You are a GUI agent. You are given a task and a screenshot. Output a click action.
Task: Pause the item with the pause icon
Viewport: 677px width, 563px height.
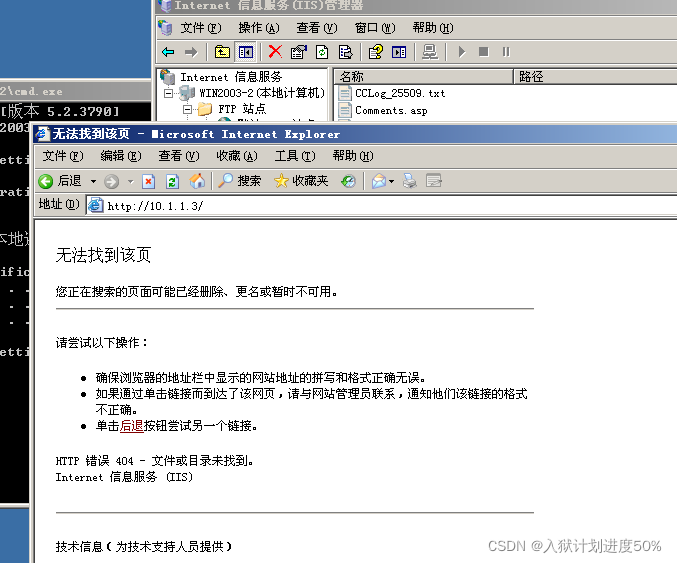coord(506,52)
